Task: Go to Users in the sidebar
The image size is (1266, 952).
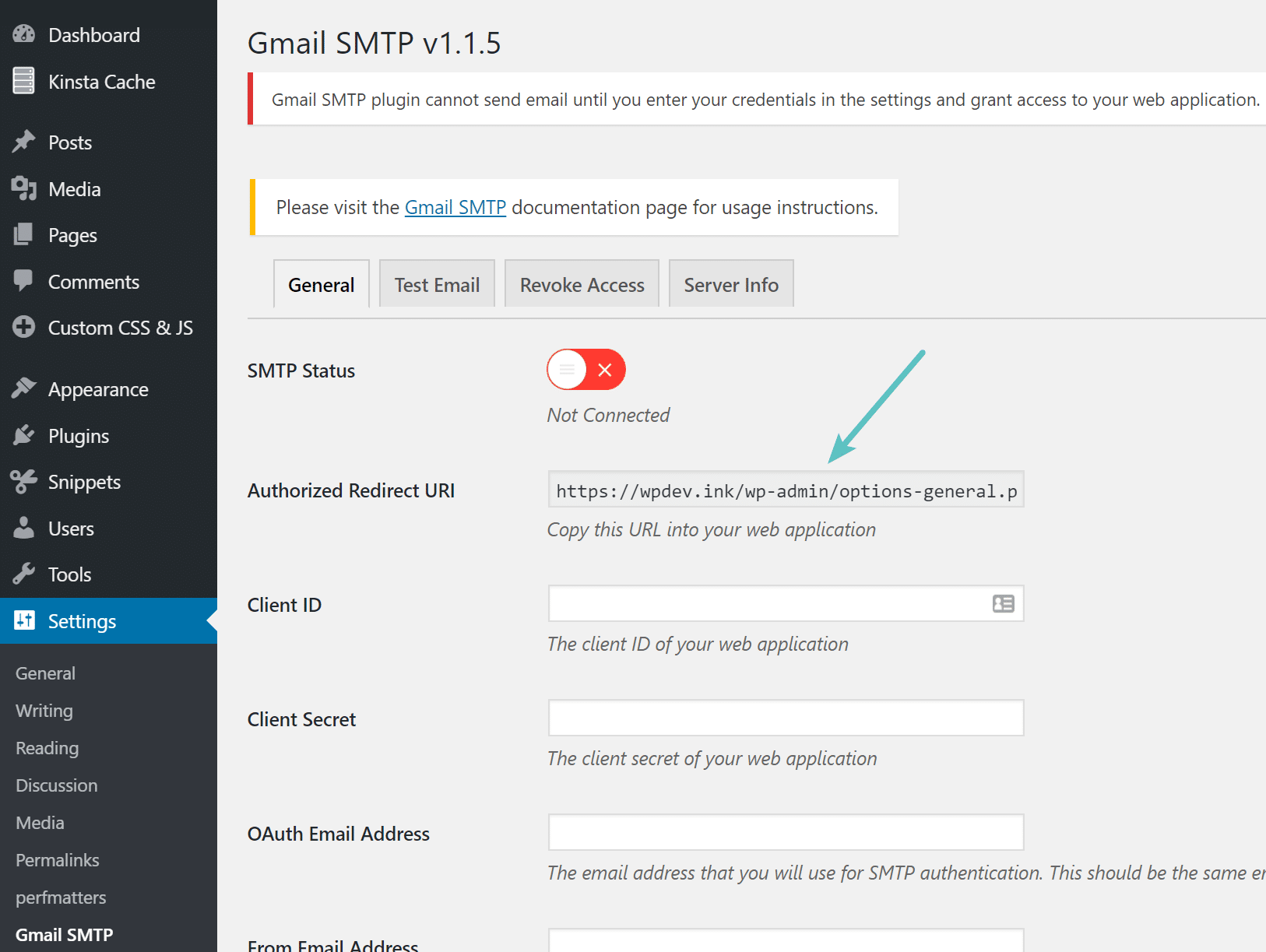Action: 71,529
